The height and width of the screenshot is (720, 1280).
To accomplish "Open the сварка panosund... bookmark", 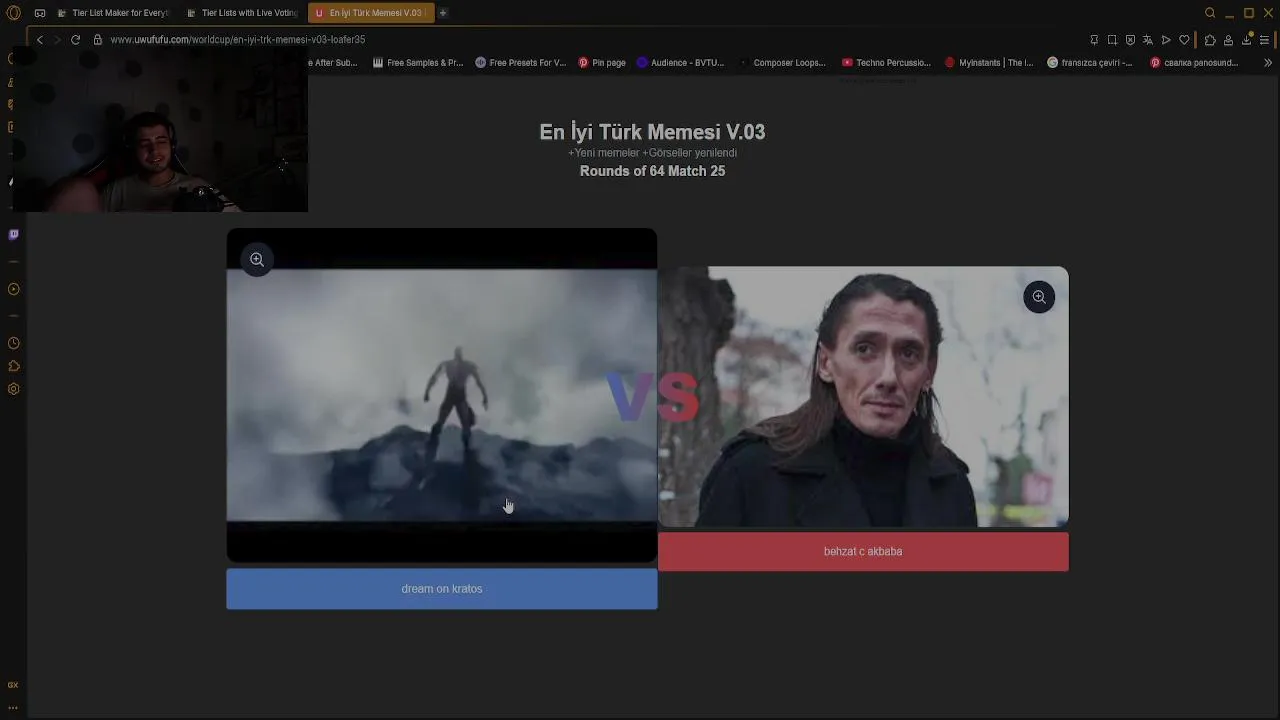I will (1195, 63).
